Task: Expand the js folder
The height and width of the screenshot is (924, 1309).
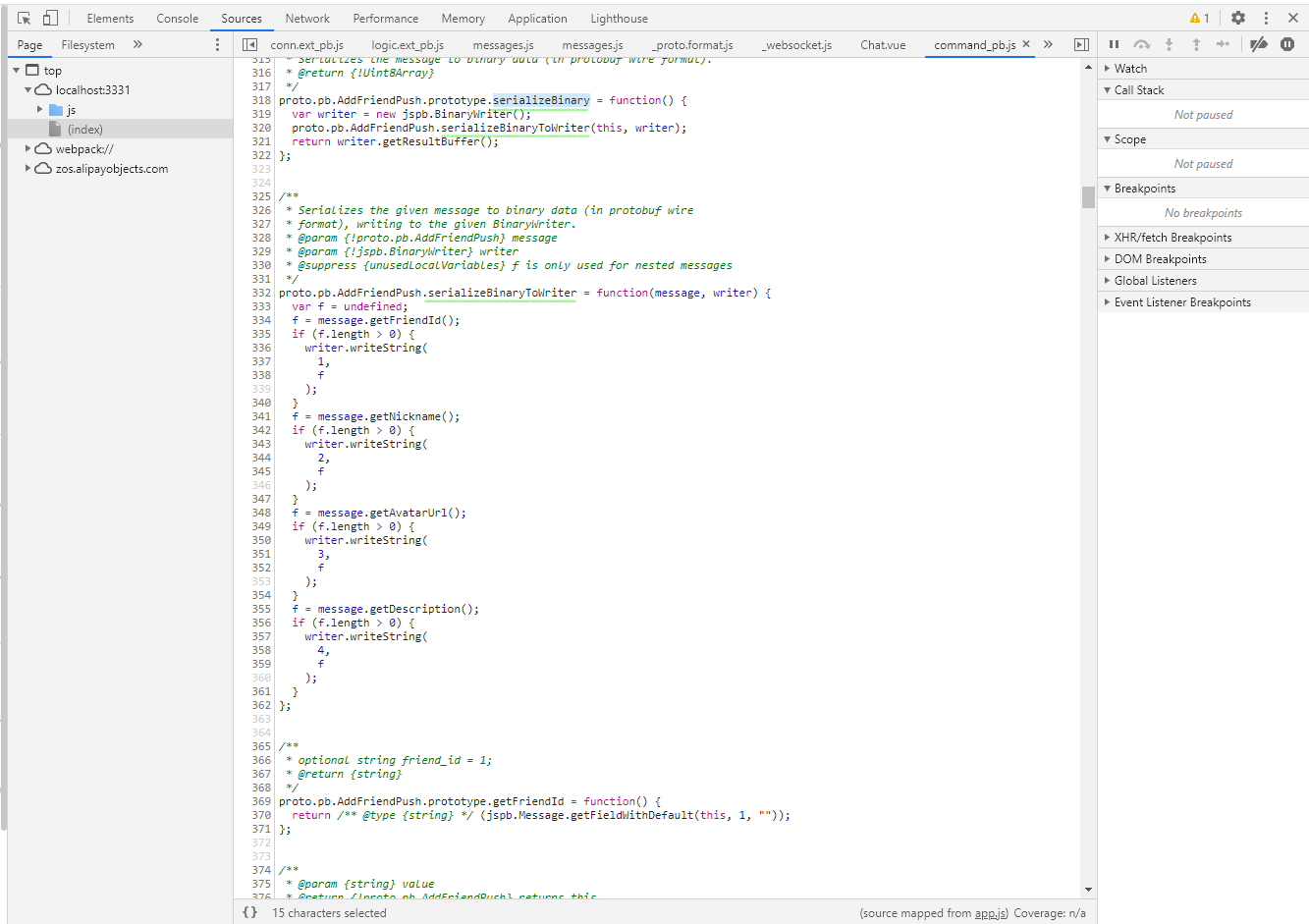Action: coord(40,110)
